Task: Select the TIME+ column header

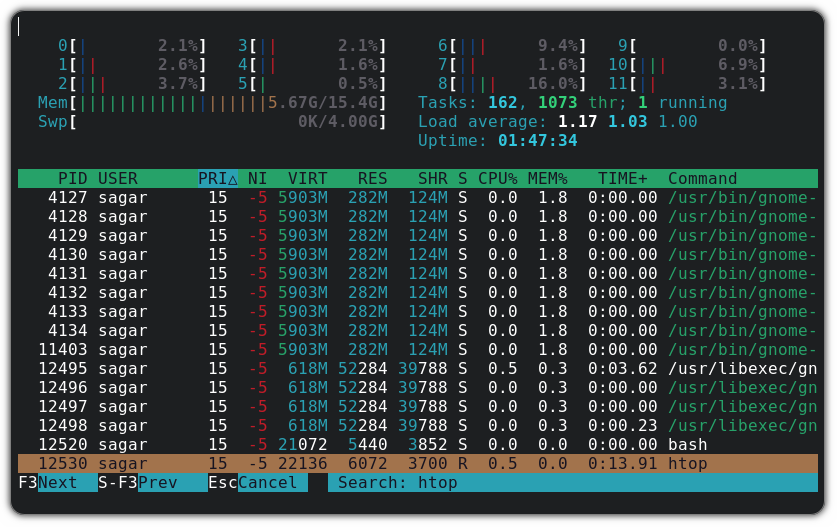Action: coord(622,179)
